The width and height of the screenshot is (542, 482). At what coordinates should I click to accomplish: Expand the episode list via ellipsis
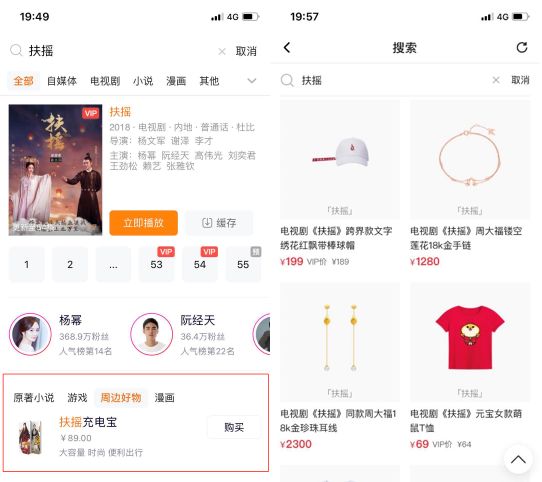(x=113, y=265)
